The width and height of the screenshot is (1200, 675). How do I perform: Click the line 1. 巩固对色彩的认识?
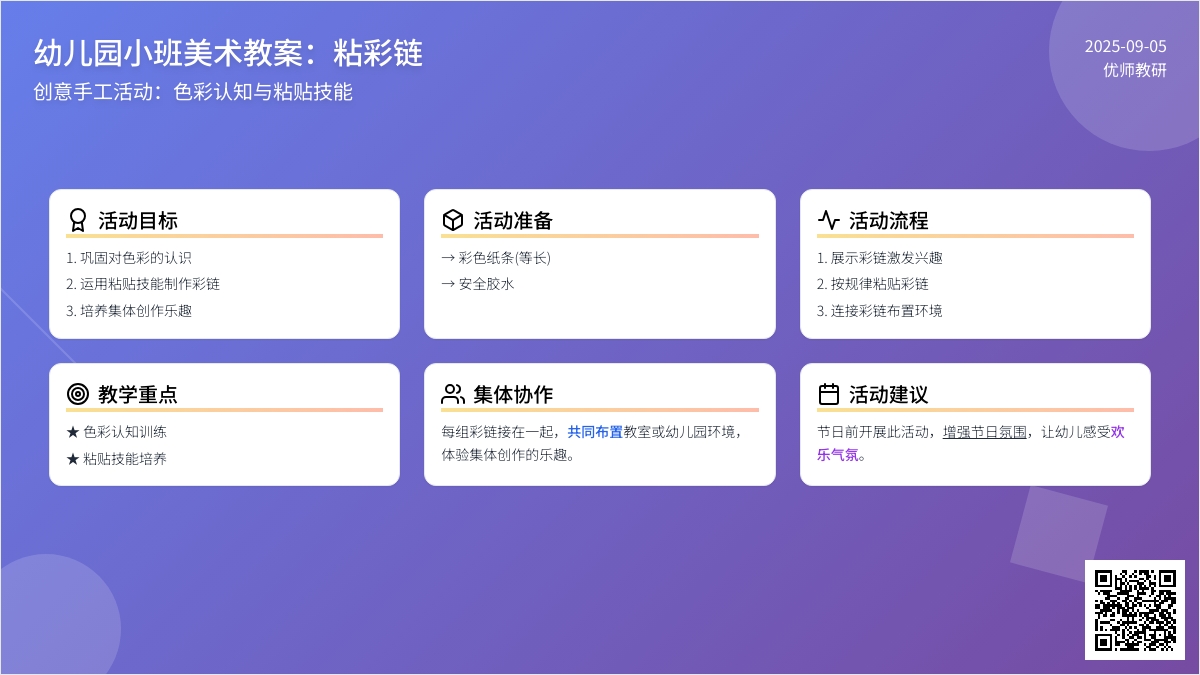(129, 258)
